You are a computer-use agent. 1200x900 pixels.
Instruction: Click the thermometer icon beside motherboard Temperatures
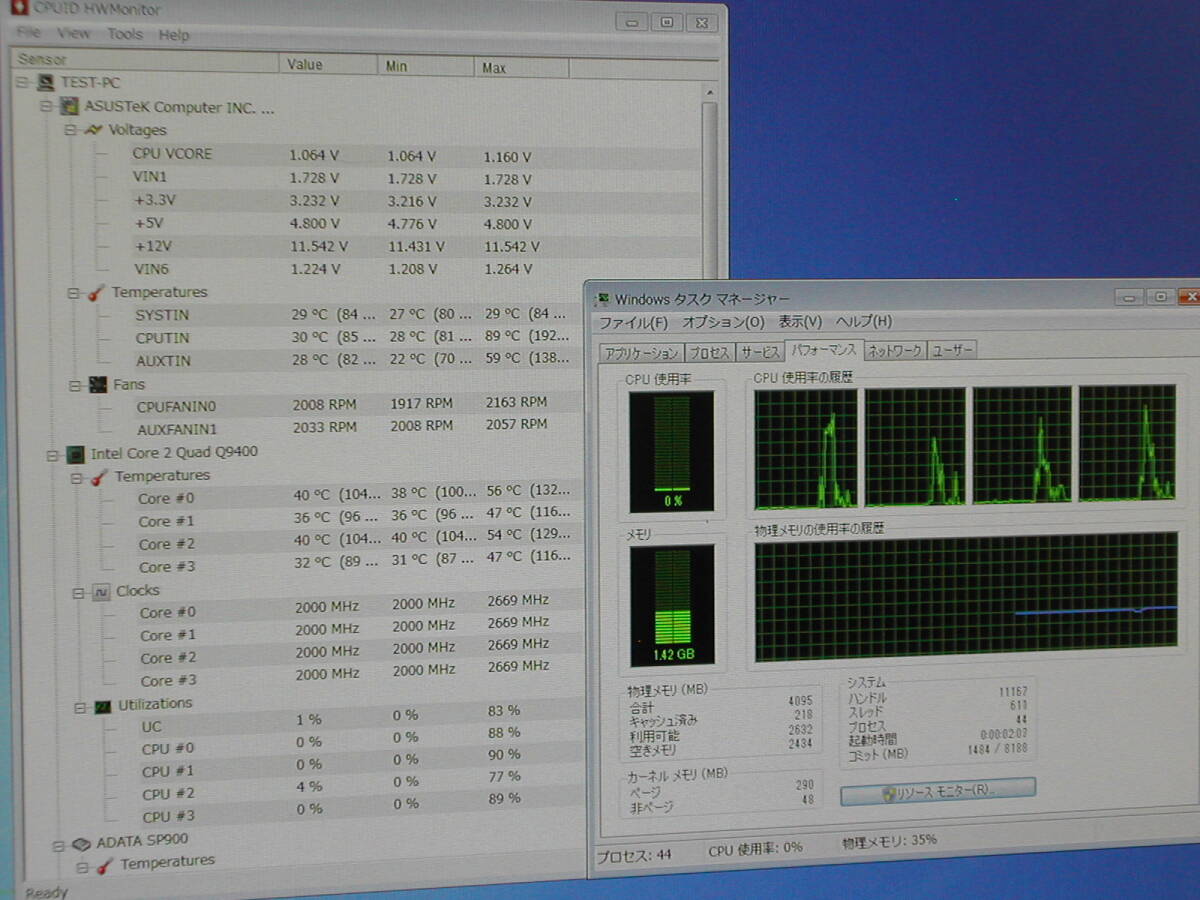tap(97, 292)
